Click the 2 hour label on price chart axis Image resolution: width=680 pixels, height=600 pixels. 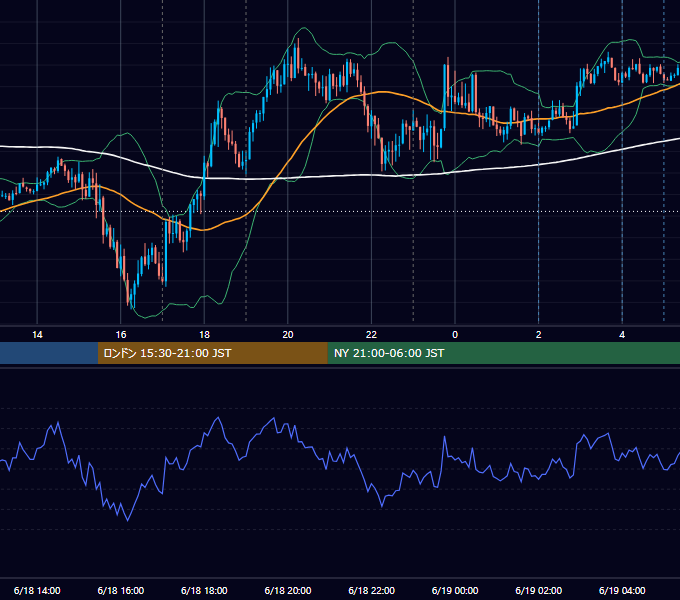click(539, 335)
